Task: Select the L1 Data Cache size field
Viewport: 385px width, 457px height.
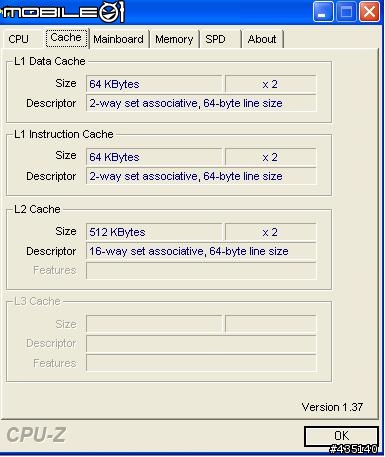Action: pos(154,84)
